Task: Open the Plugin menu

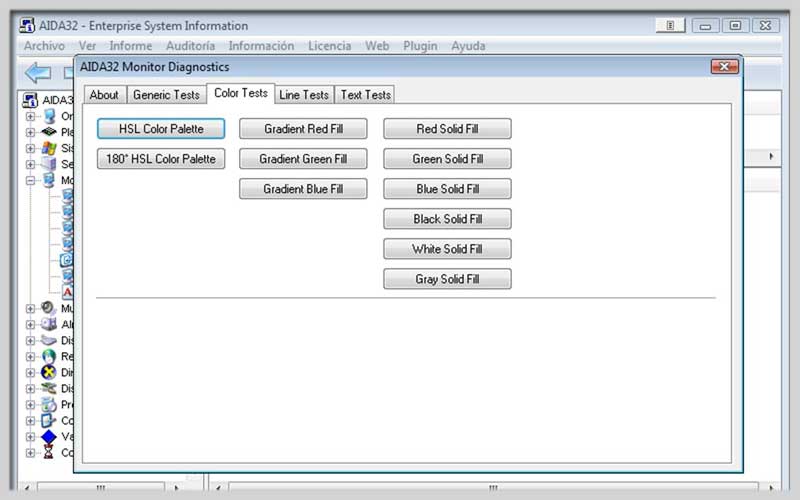Action: [420, 46]
